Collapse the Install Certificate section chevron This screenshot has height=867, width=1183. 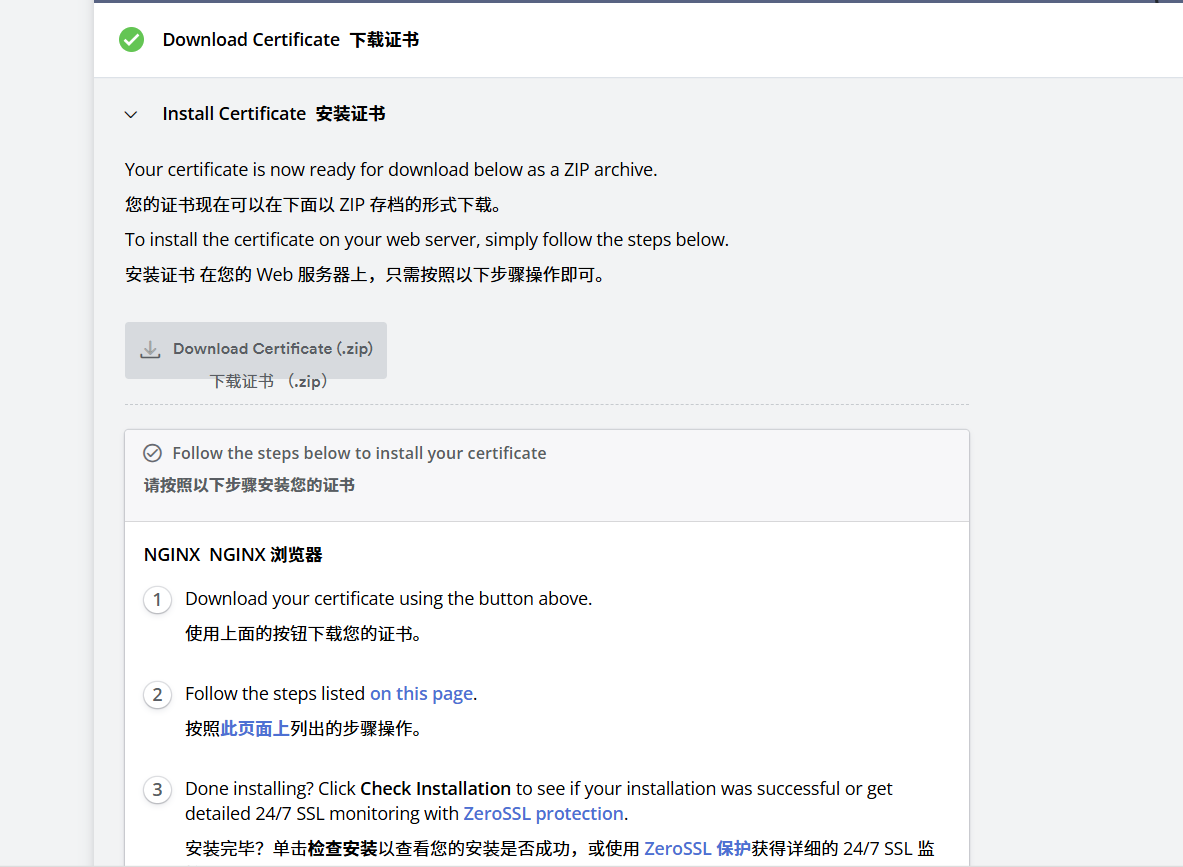click(x=131, y=115)
